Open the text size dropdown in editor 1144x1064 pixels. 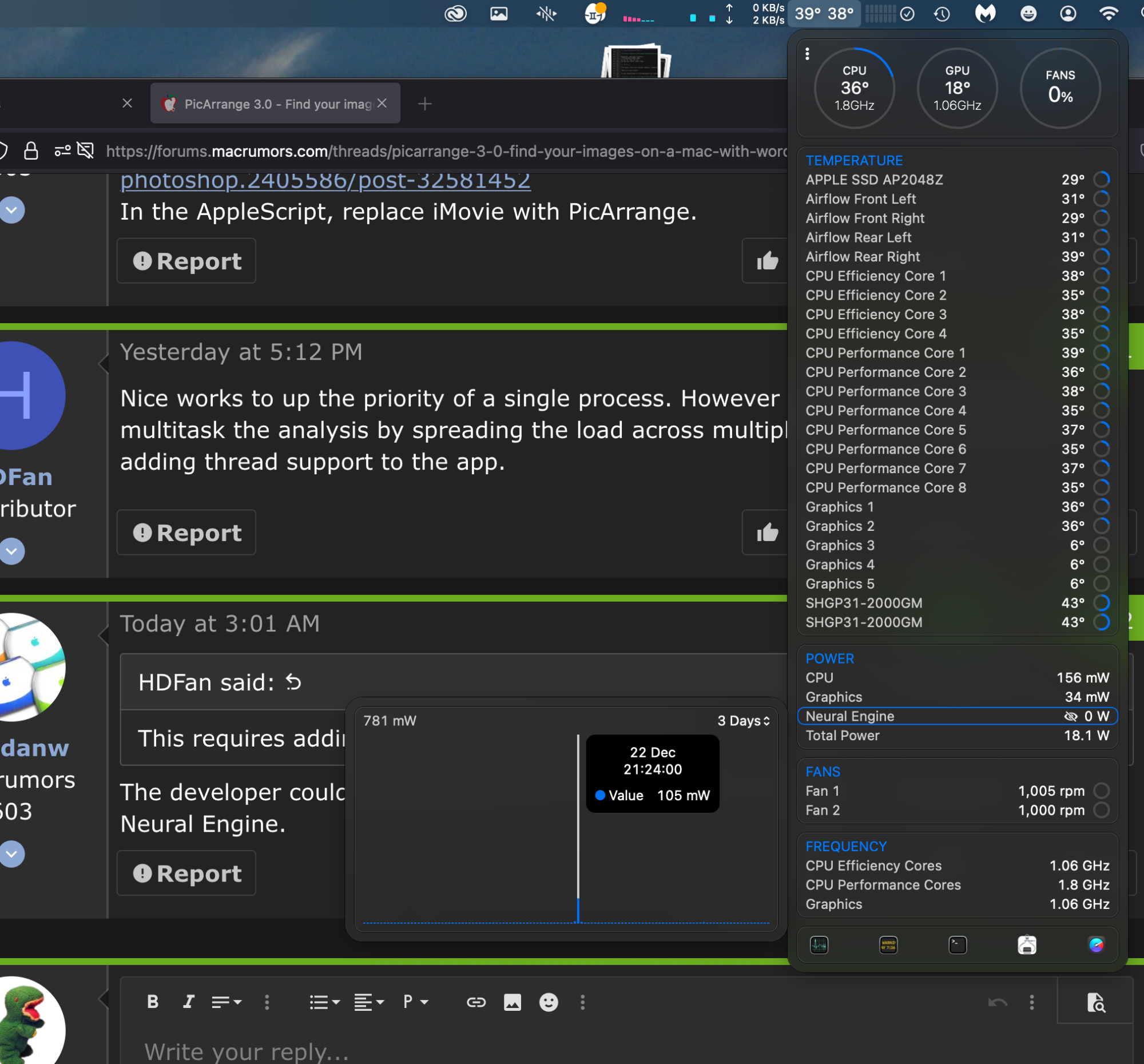pyautogui.click(x=226, y=1002)
